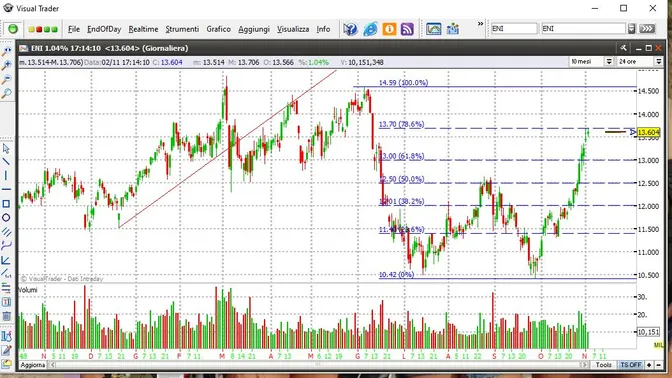672x378 pixels.
Task: Click the top magnifier zoom tool
Action: click(x=6, y=51)
